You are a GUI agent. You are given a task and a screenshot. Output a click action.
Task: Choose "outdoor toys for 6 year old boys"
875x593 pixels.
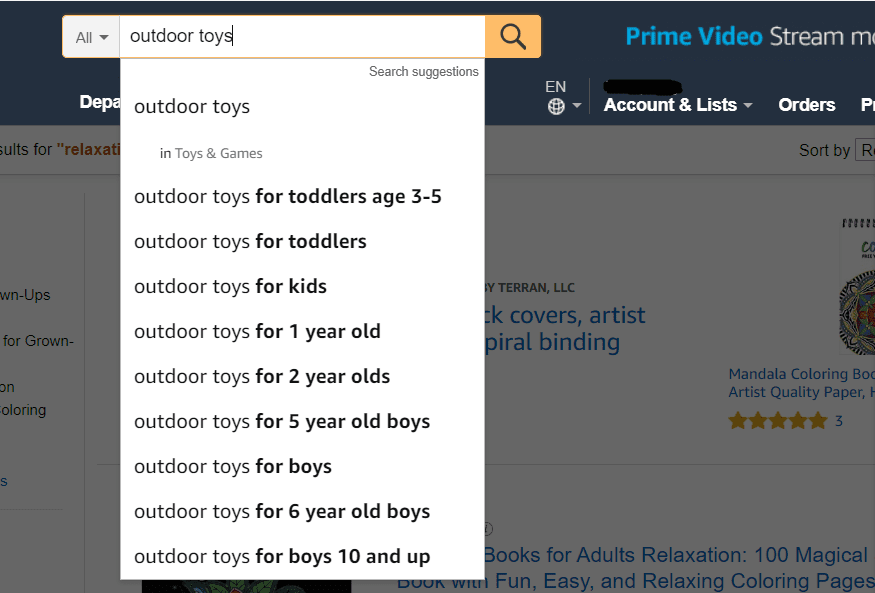[282, 511]
